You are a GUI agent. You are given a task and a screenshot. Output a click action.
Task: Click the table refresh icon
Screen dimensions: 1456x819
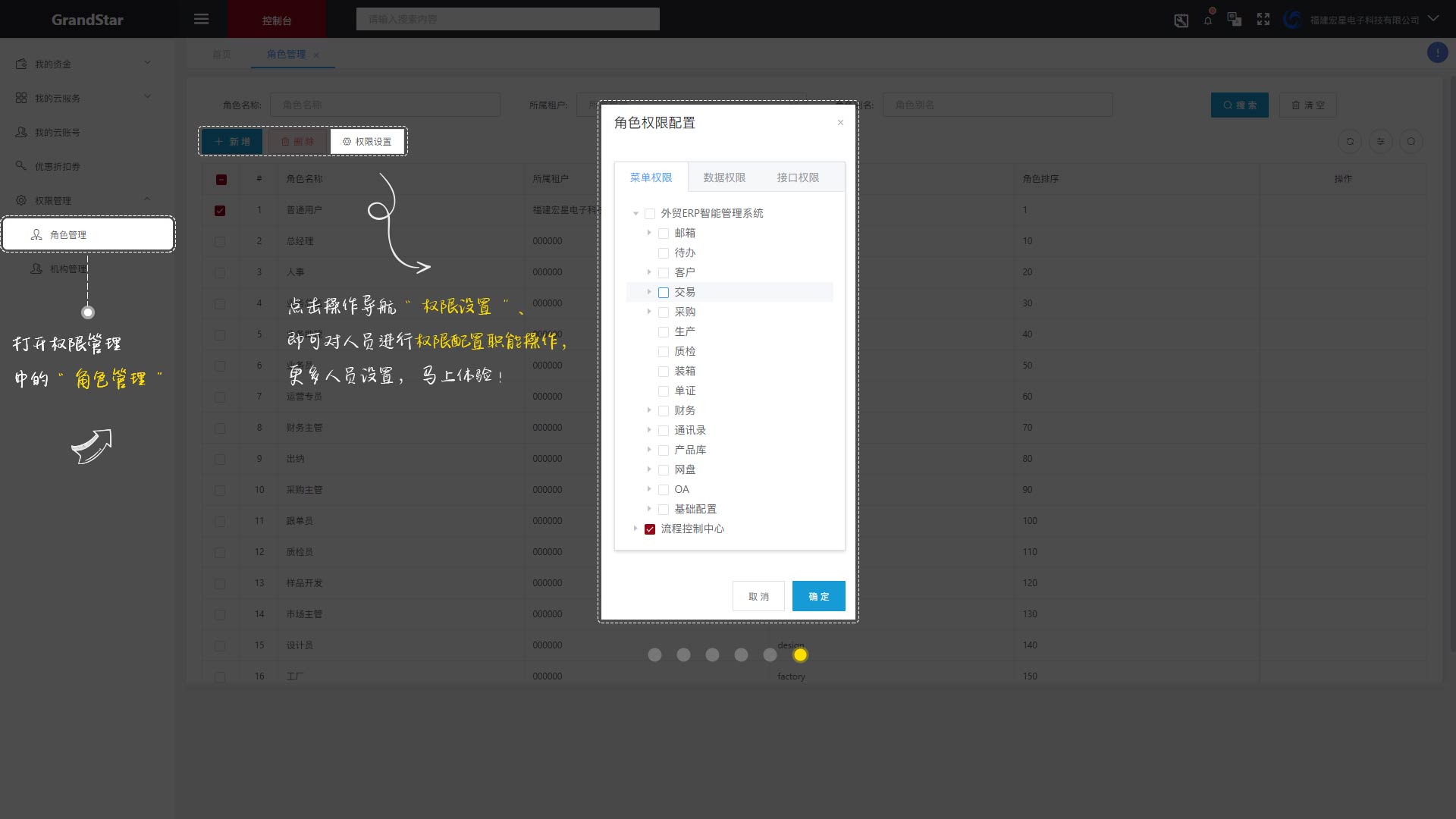tap(1350, 141)
